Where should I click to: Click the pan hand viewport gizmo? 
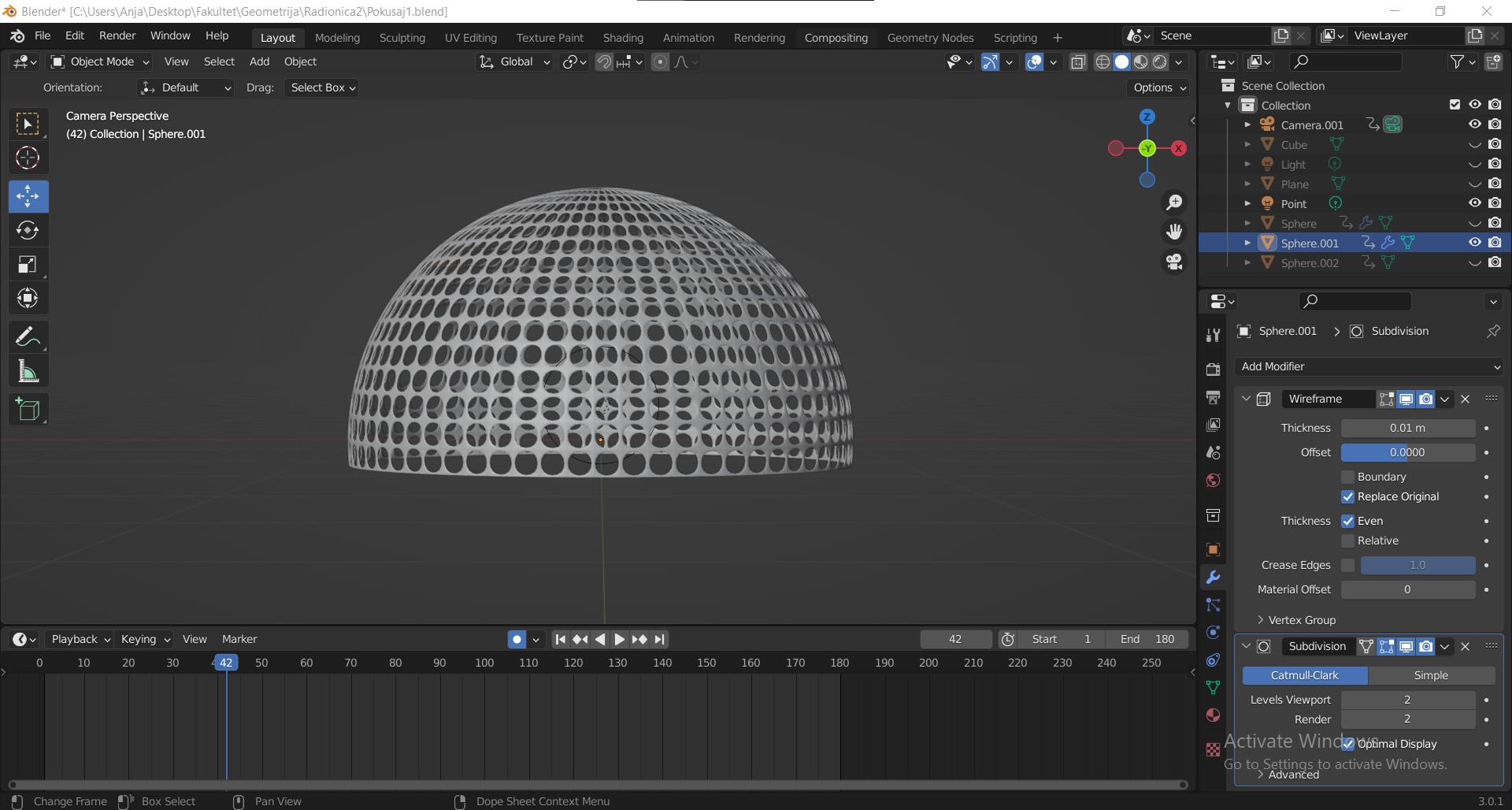(x=1174, y=232)
